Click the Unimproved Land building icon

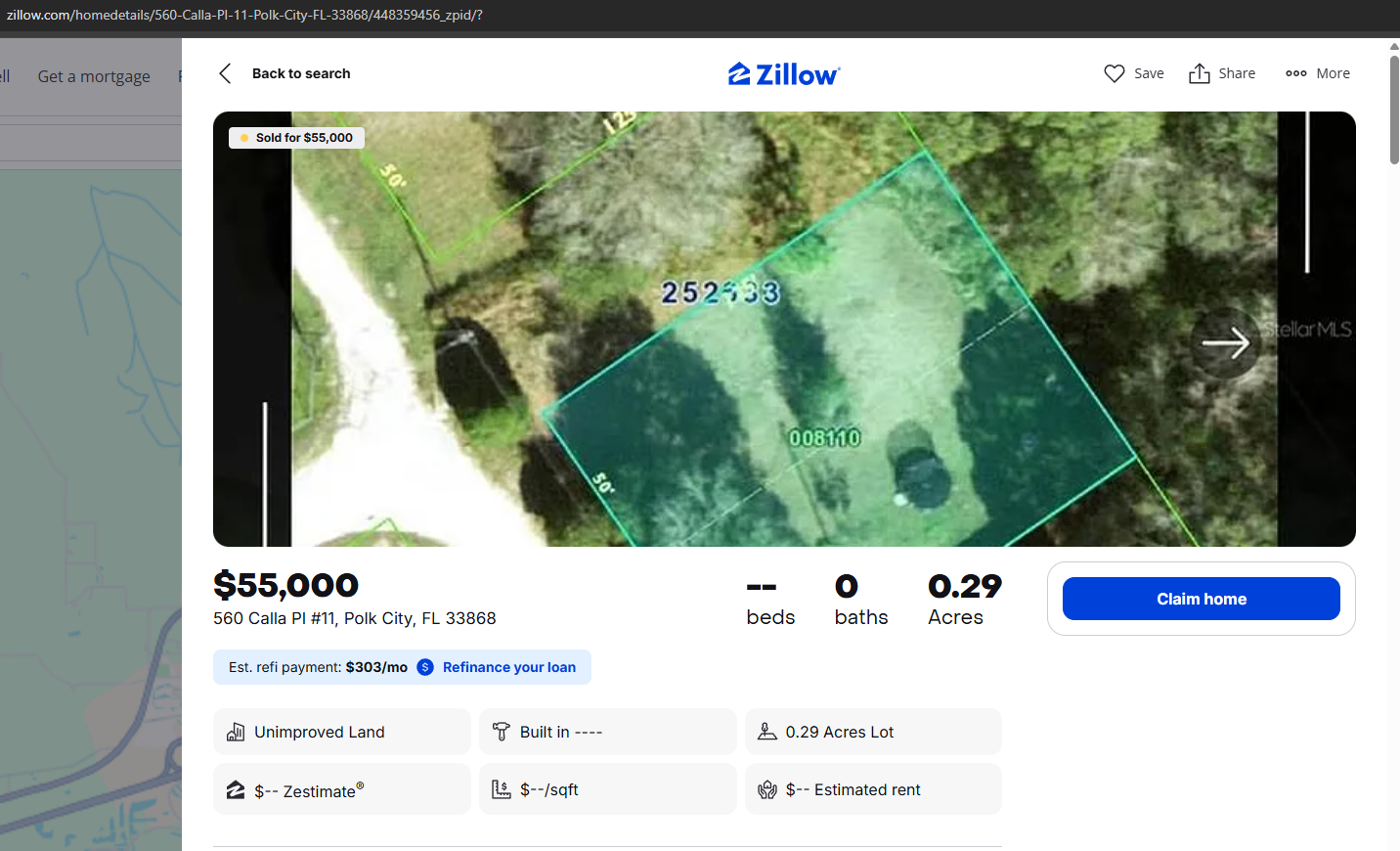[x=236, y=732]
